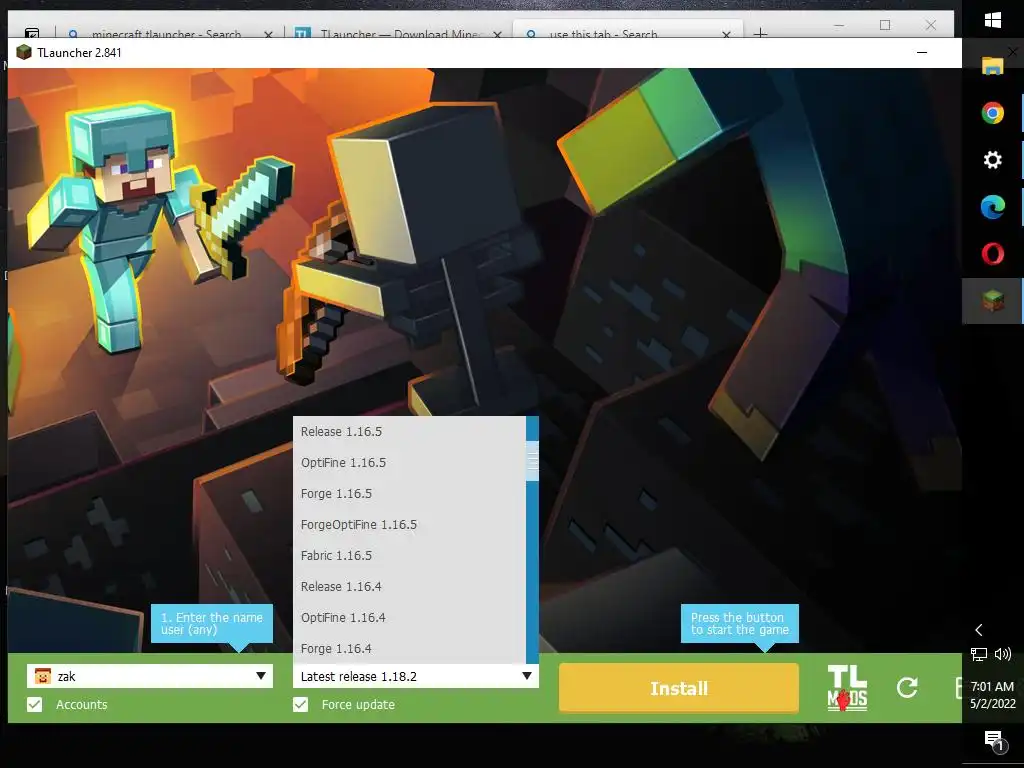Viewport: 1024px width, 768px height.
Task: Click the Accounts label text
Action: pyautogui.click(x=82, y=705)
